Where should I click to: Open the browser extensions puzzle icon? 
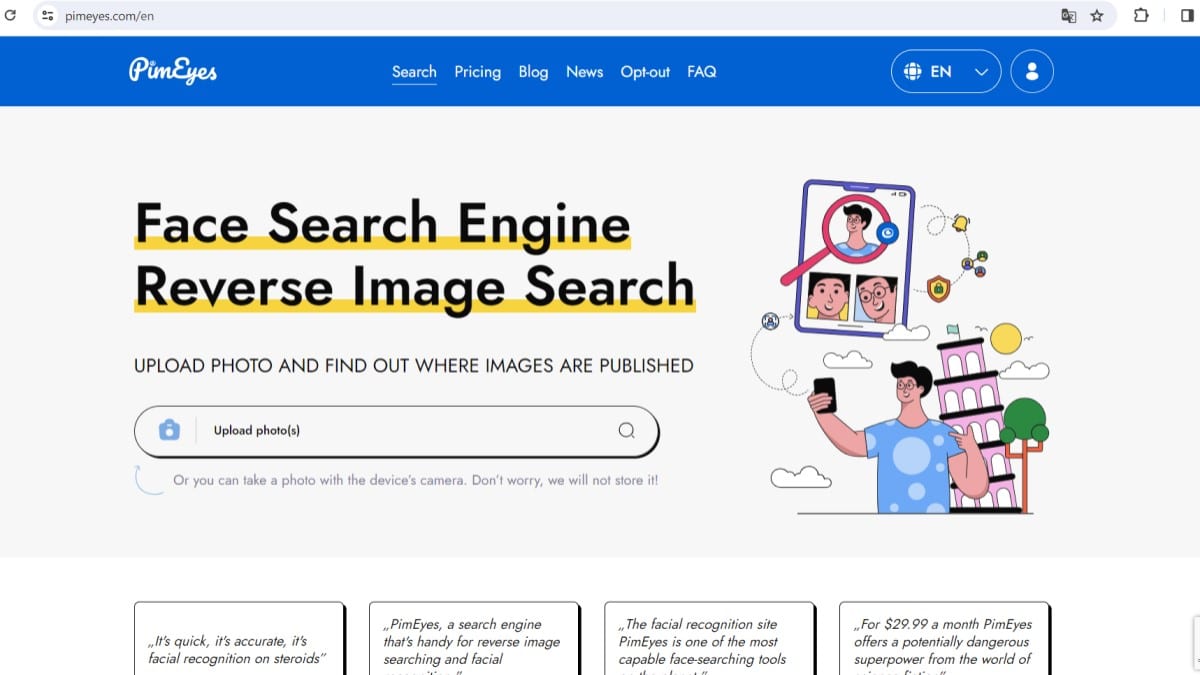pos(1141,16)
